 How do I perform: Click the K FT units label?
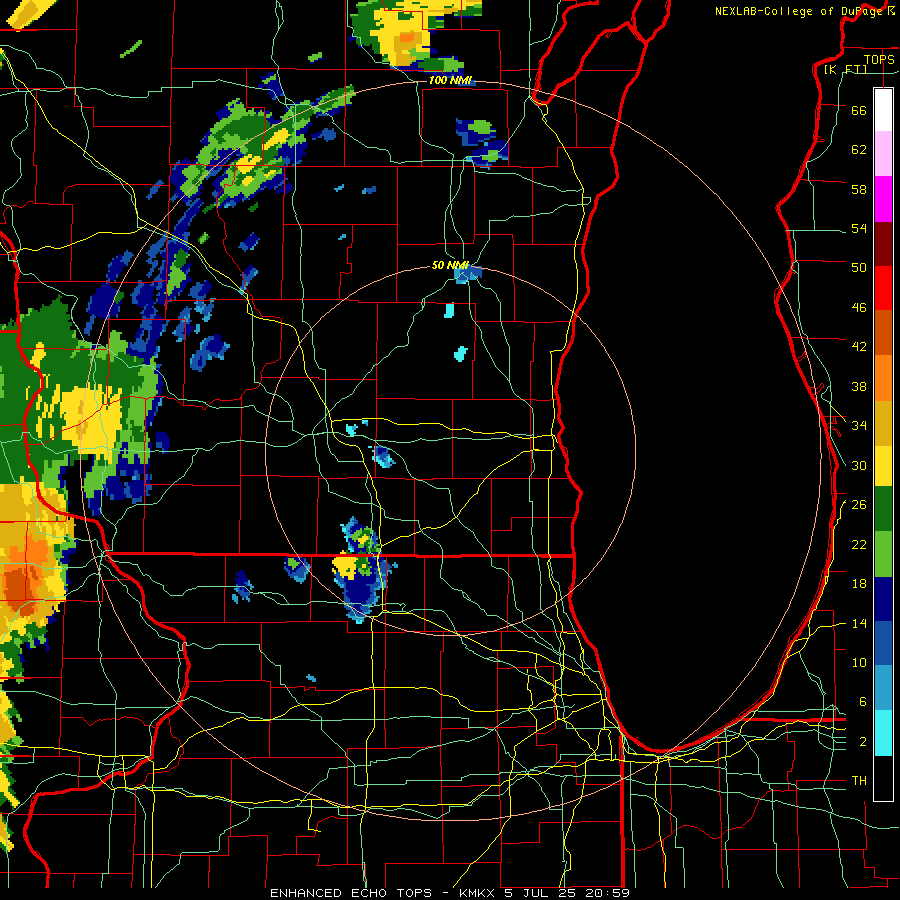845,69
